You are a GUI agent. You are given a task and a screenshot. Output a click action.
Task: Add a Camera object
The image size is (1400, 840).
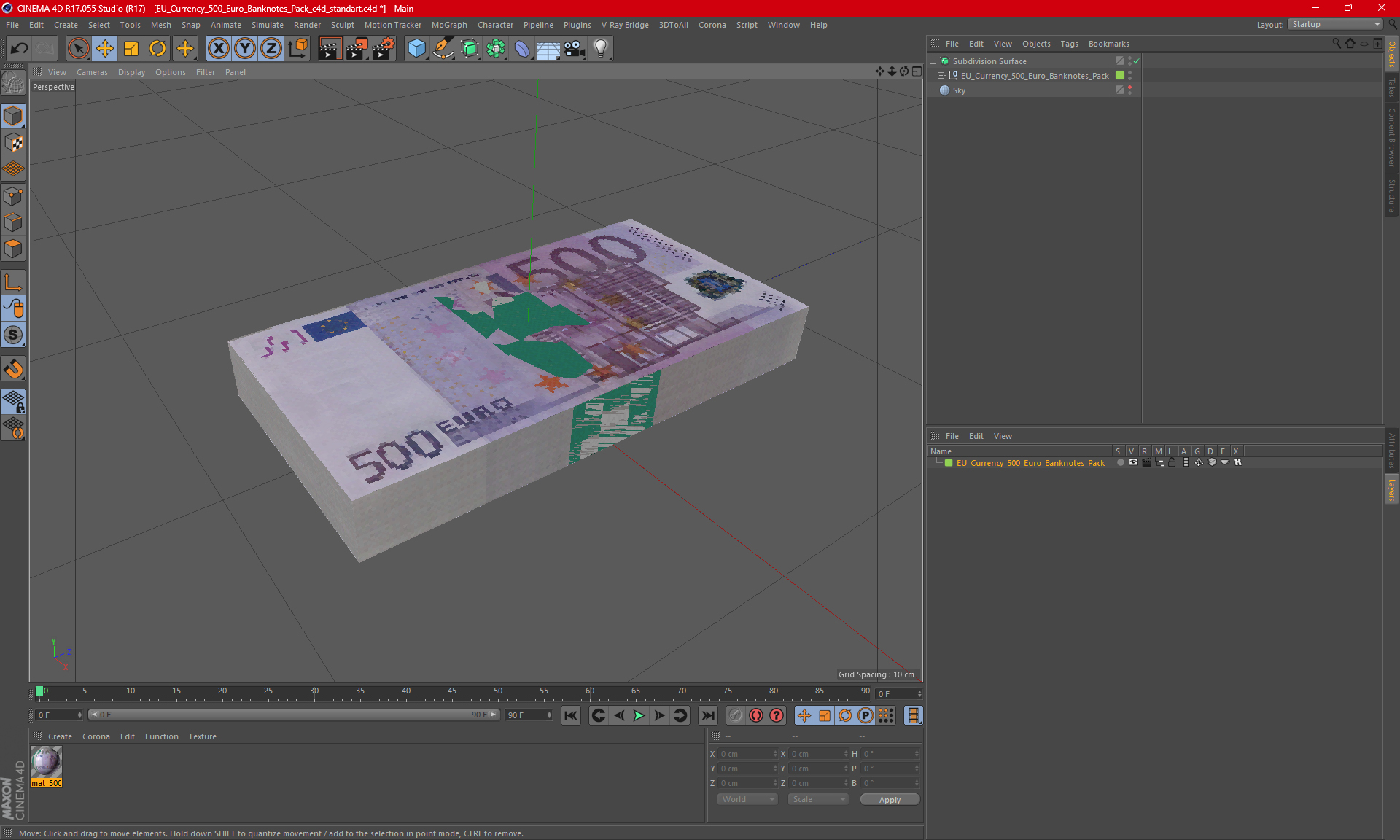click(574, 48)
